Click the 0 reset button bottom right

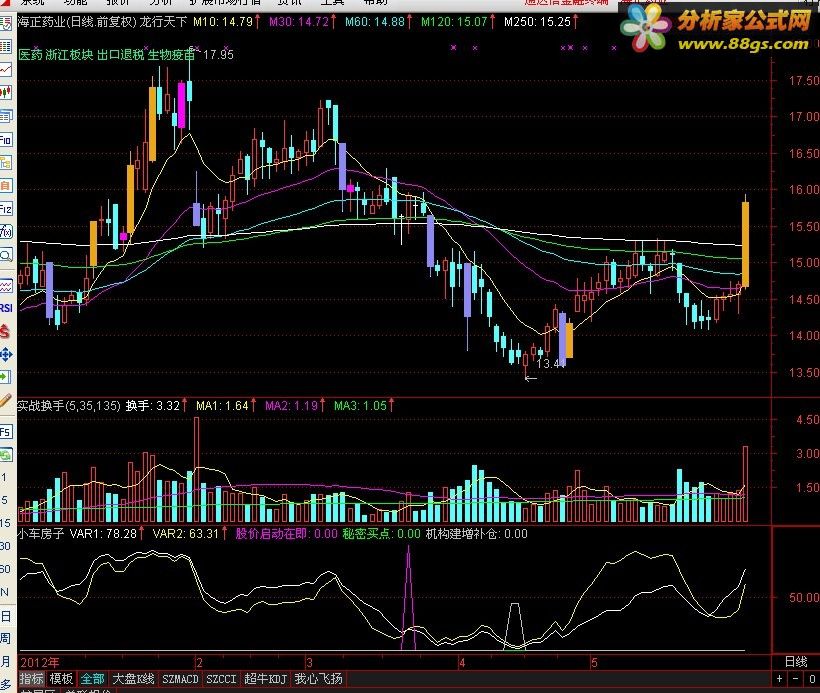tap(812, 679)
